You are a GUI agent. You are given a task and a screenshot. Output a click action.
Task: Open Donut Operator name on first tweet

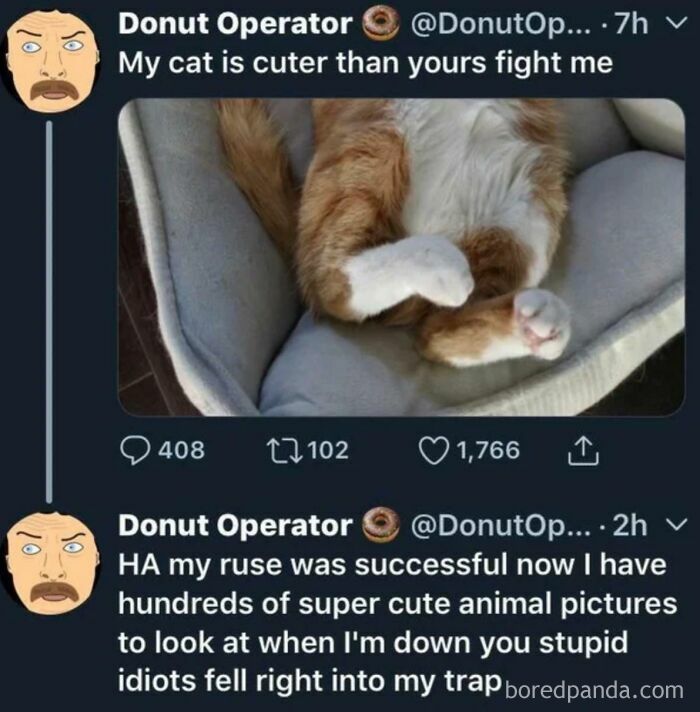[235, 24]
